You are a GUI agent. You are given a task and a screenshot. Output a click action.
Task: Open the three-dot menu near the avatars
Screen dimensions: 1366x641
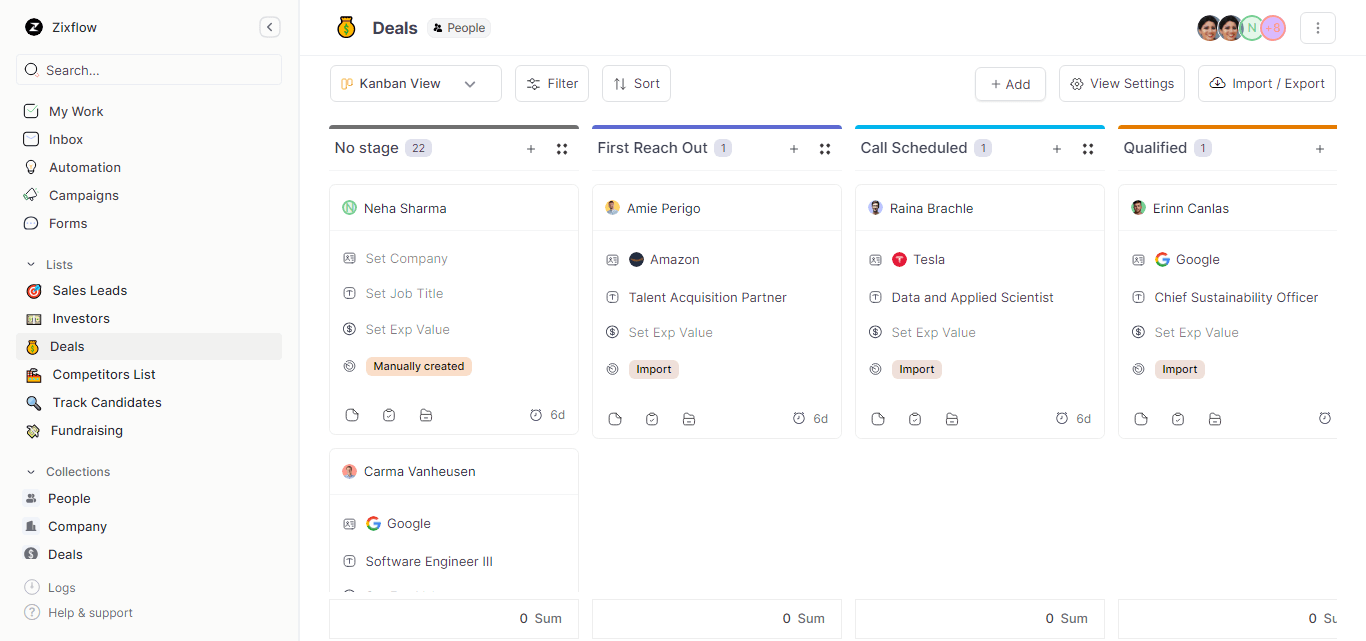[x=1318, y=27]
